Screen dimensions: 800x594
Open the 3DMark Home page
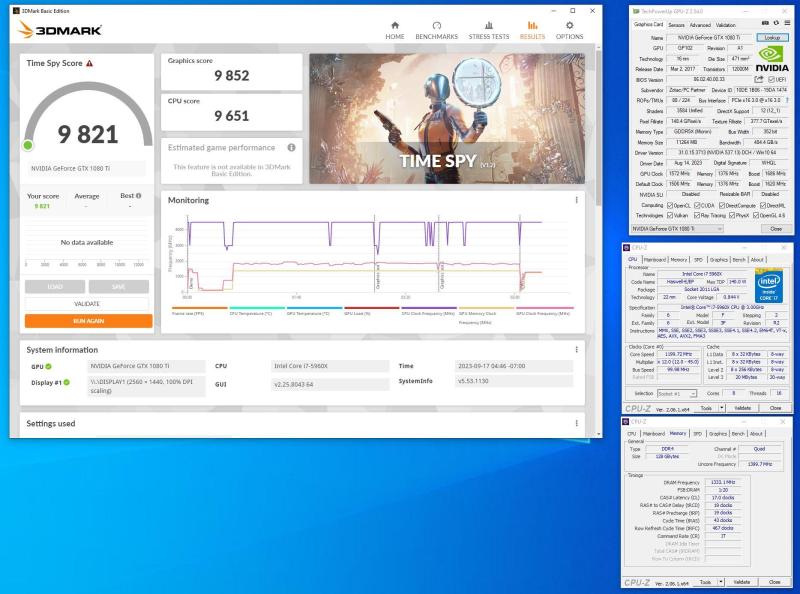point(395,29)
